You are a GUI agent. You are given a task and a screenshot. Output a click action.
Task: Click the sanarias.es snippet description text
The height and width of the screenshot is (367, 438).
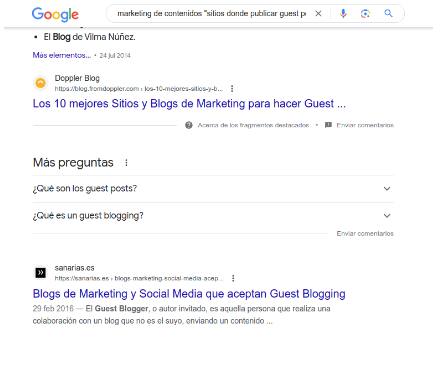[181, 315]
